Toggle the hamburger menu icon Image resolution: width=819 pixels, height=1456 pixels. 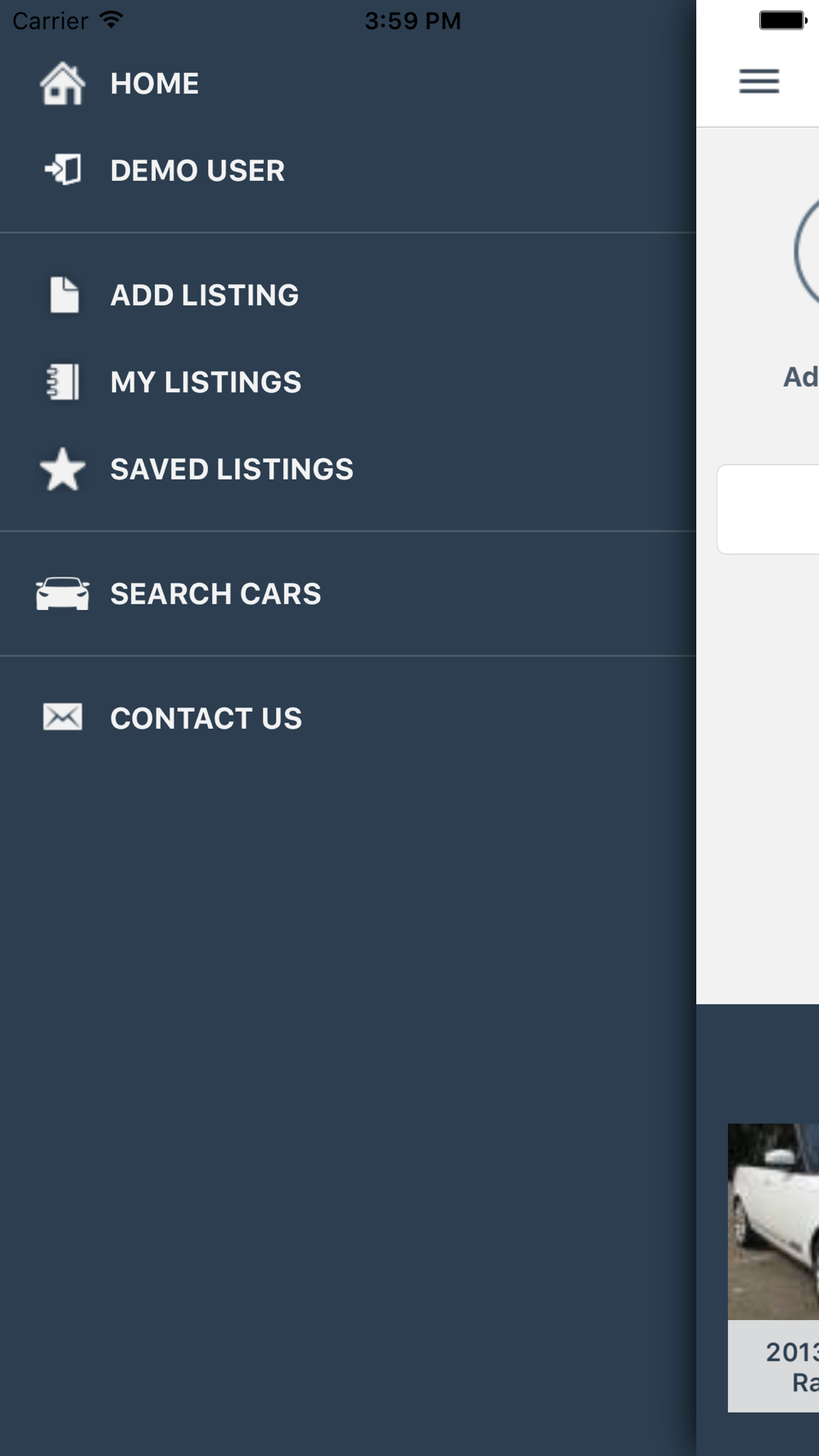tap(759, 81)
